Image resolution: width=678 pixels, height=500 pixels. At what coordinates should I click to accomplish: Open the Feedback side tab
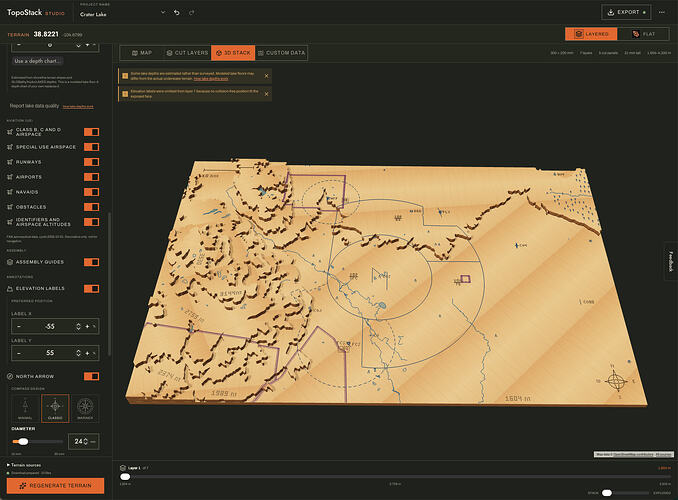tap(671, 261)
